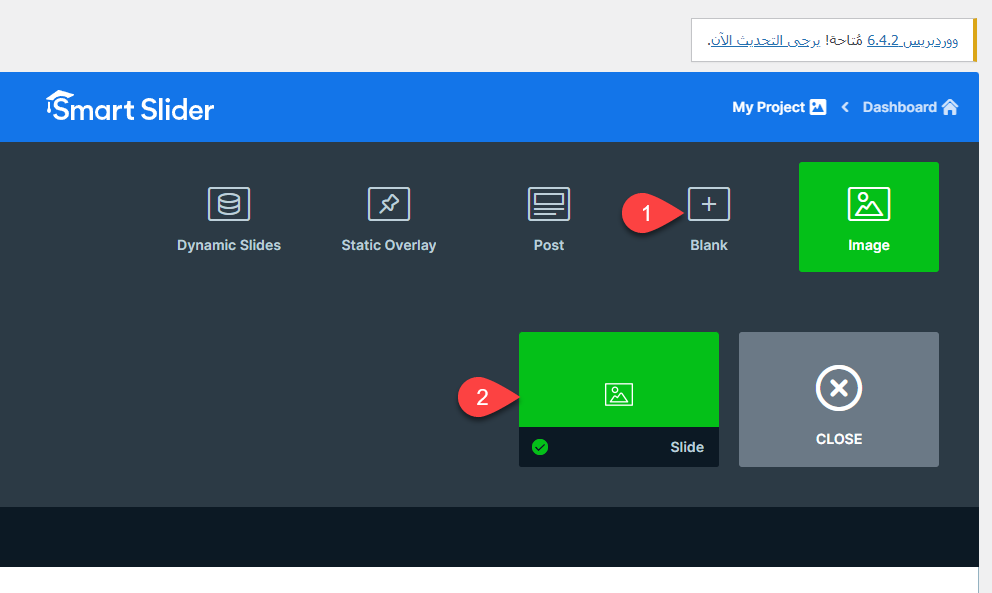992x593 pixels.
Task: Click the Smart Slider logo
Action: pyautogui.click(x=130, y=107)
